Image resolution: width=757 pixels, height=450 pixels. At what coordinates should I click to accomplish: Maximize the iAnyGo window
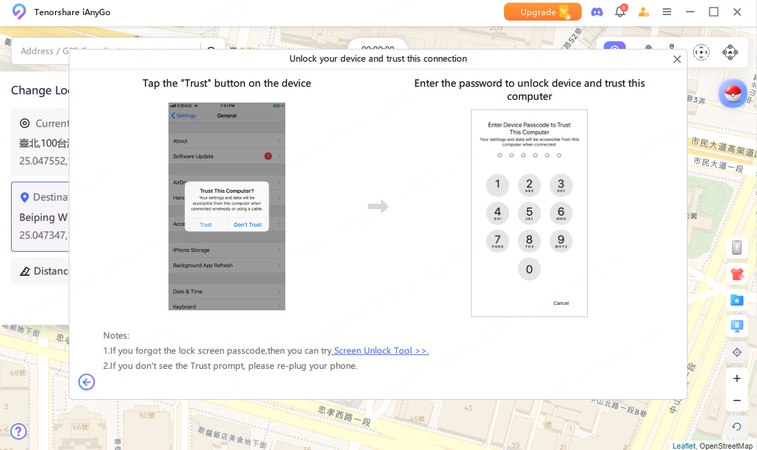click(x=714, y=12)
